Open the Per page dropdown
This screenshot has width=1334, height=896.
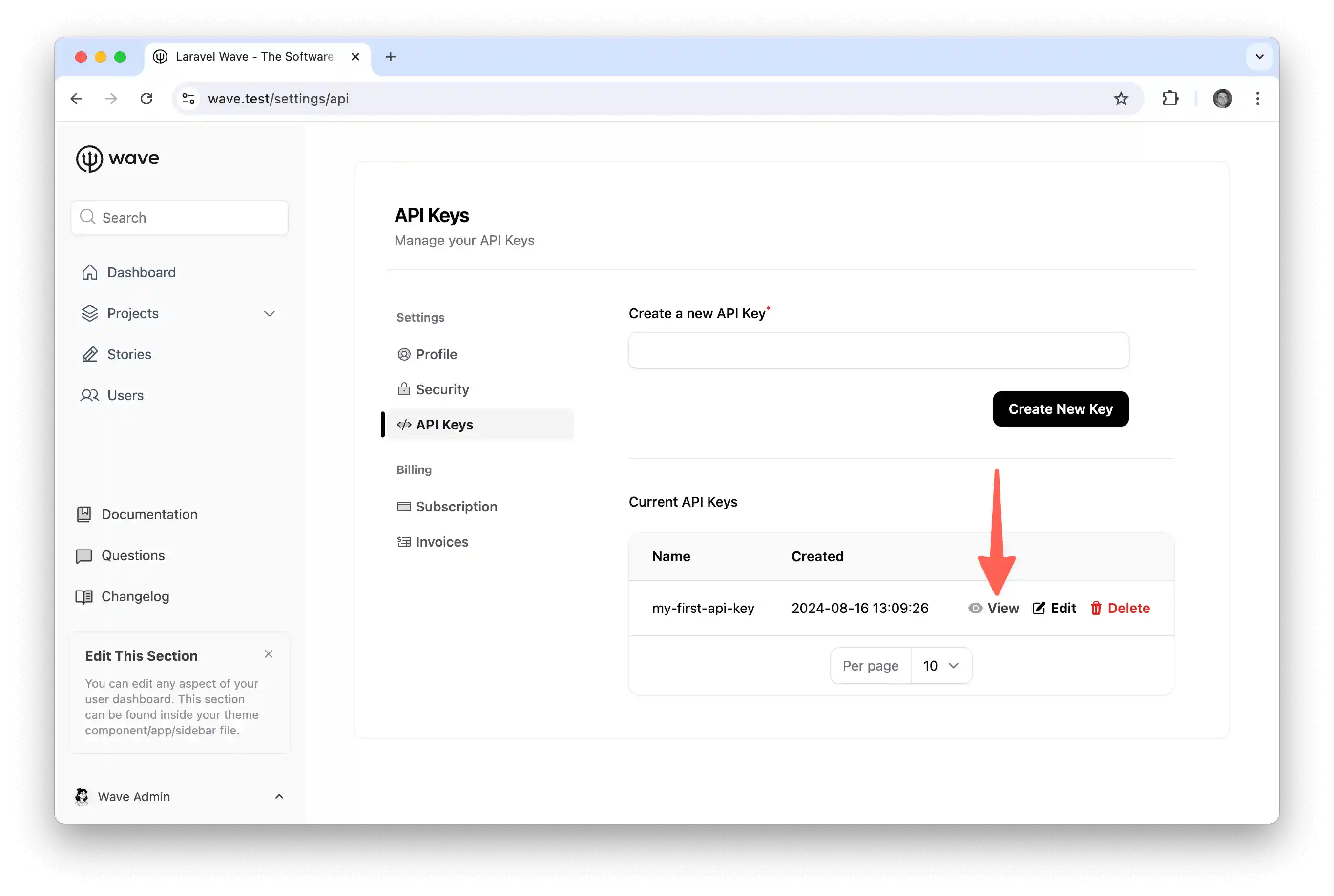[x=940, y=666]
